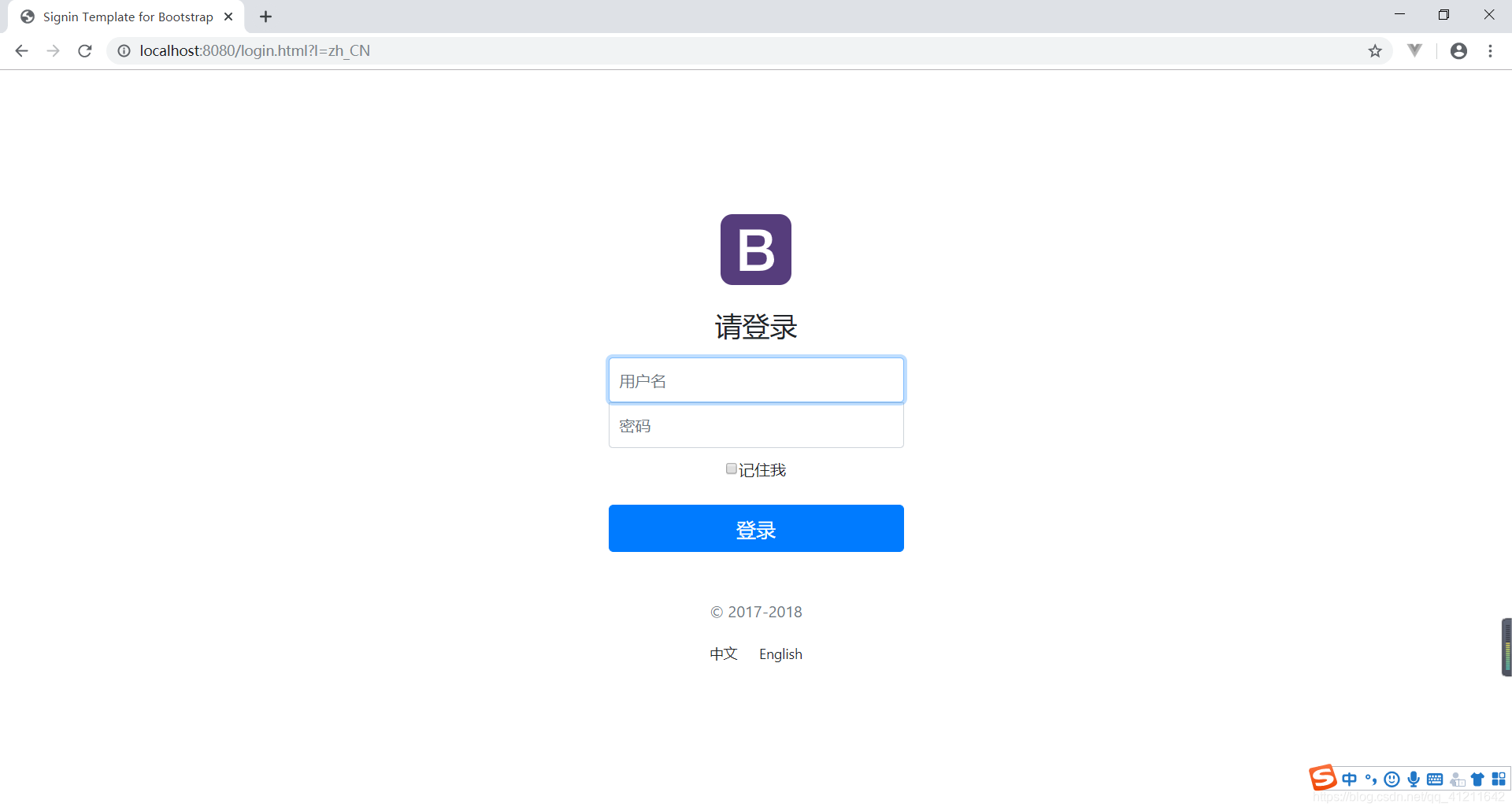Viewport: 1512px width, 811px height.
Task: Click the Sogou user account icon
Action: coord(1457,780)
